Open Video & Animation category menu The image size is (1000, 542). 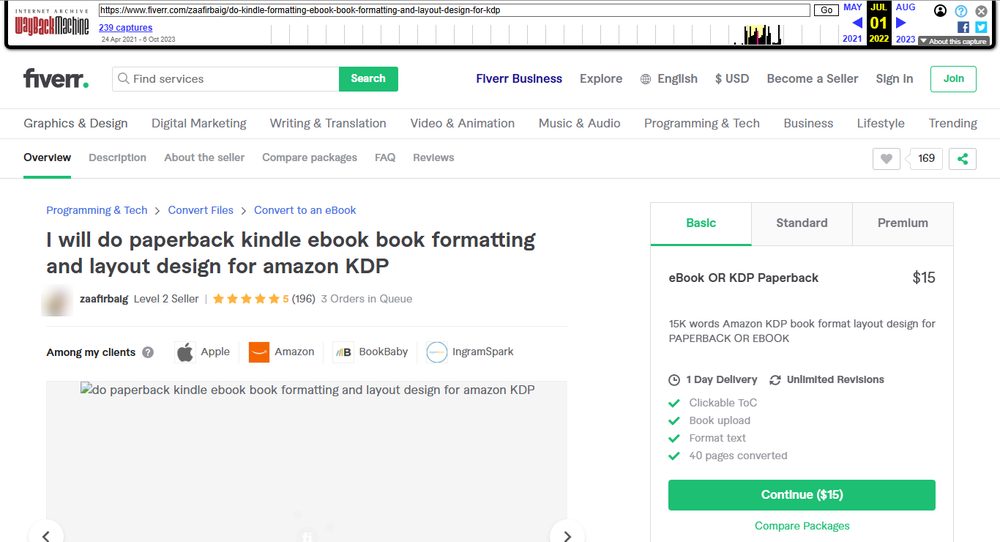(x=462, y=123)
